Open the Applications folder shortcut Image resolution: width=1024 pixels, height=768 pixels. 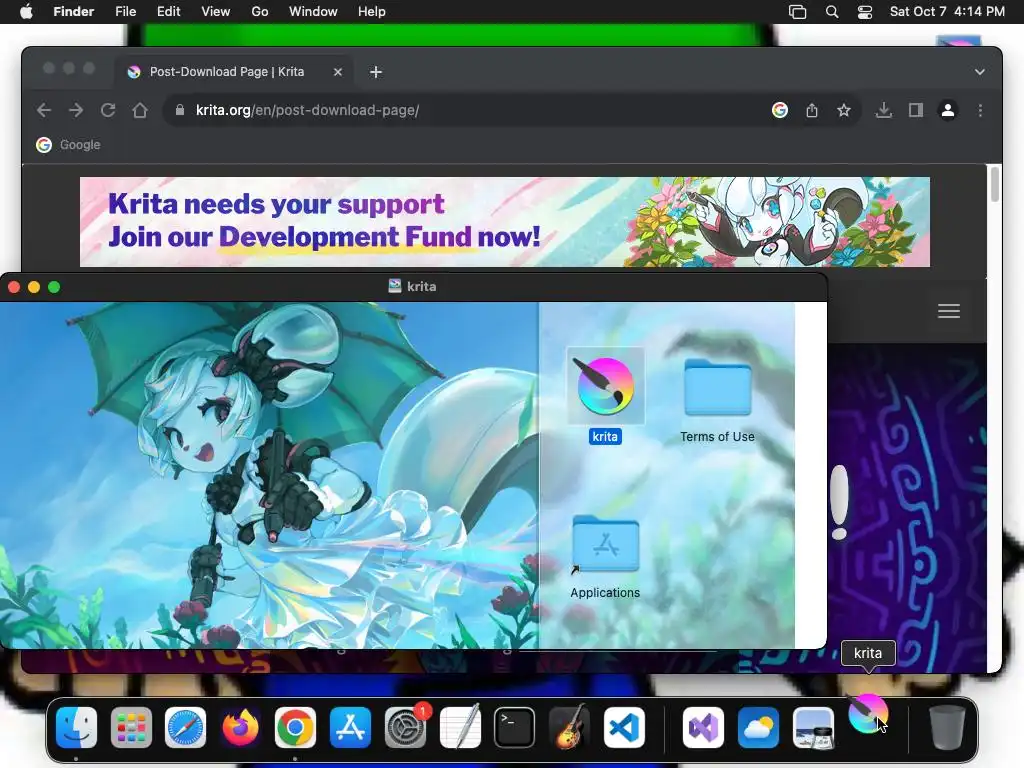[x=605, y=544]
